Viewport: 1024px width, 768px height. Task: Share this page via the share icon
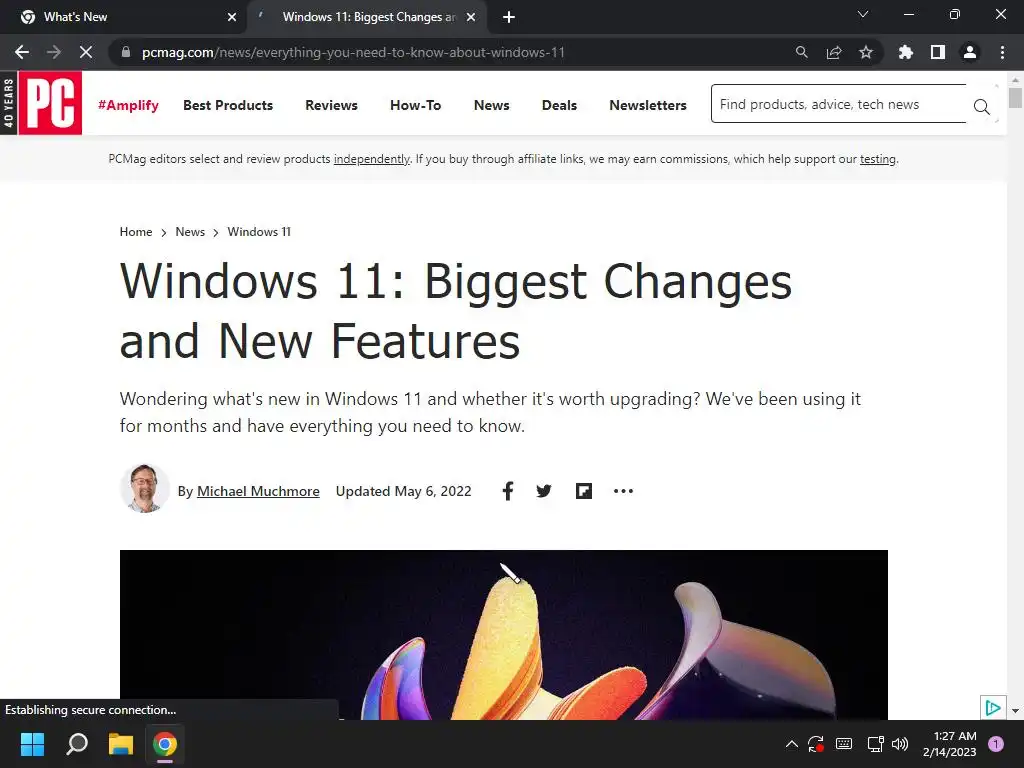tap(834, 52)
